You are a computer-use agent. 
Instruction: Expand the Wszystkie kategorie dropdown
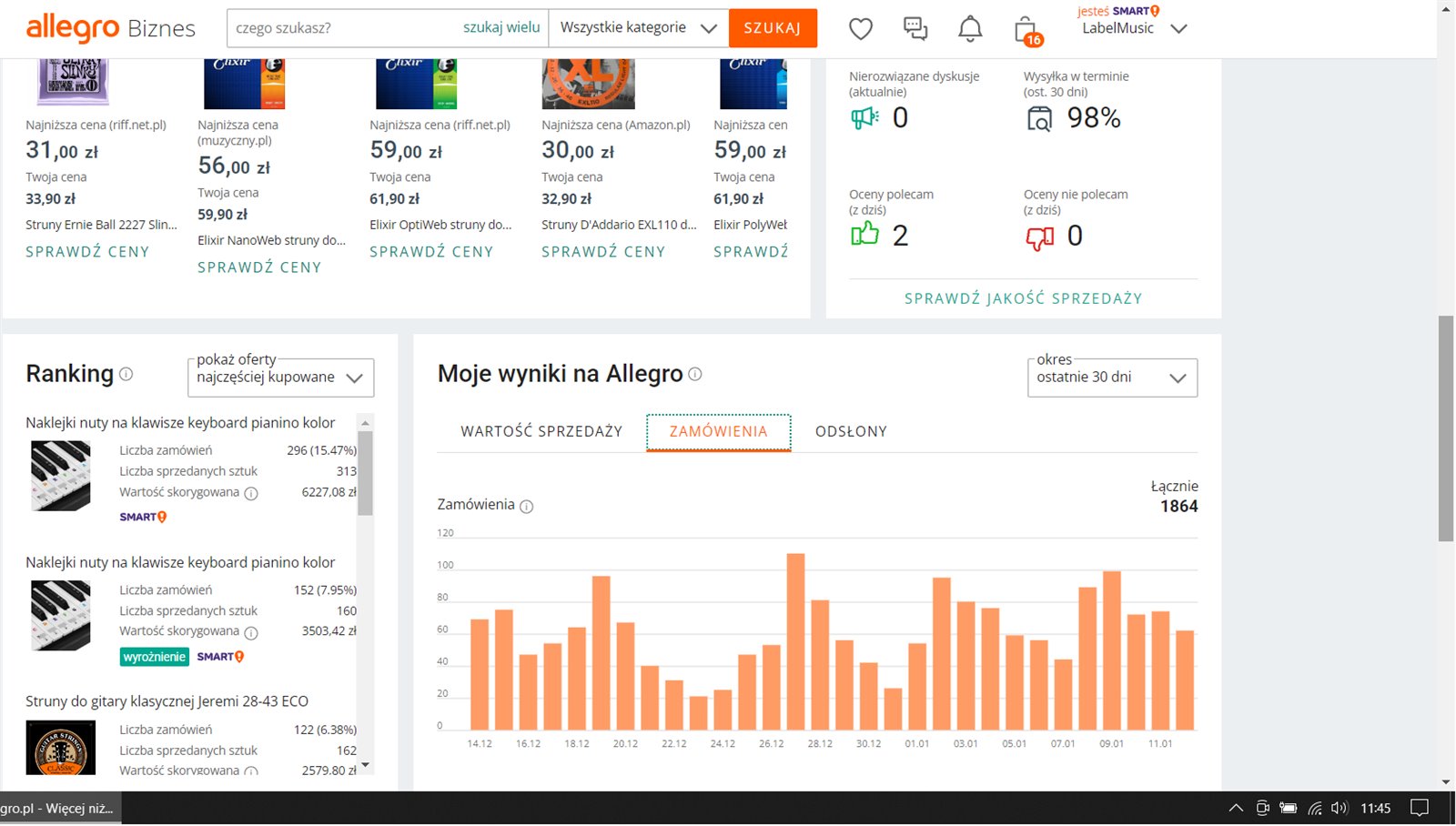638,28
